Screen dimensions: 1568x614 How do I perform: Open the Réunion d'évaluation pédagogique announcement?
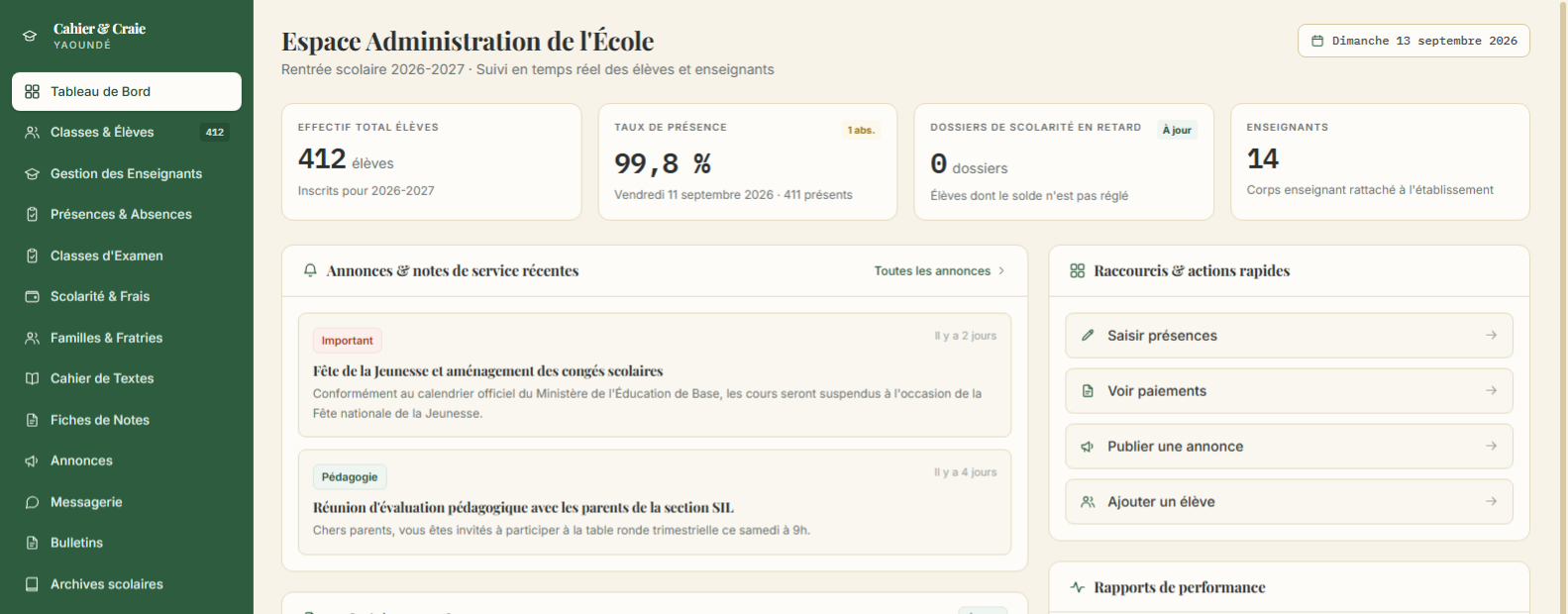[655, 502]
